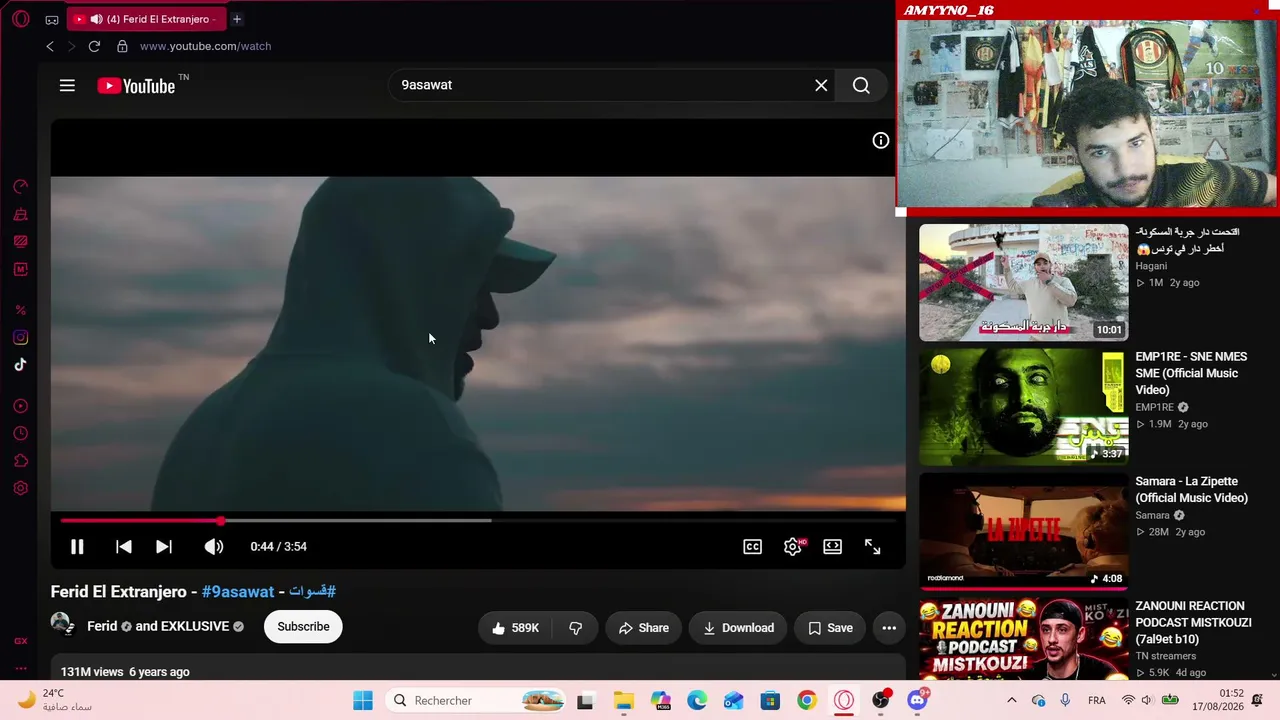
Task: Open Instagram in the sidebar
Action: coord(20,338)
